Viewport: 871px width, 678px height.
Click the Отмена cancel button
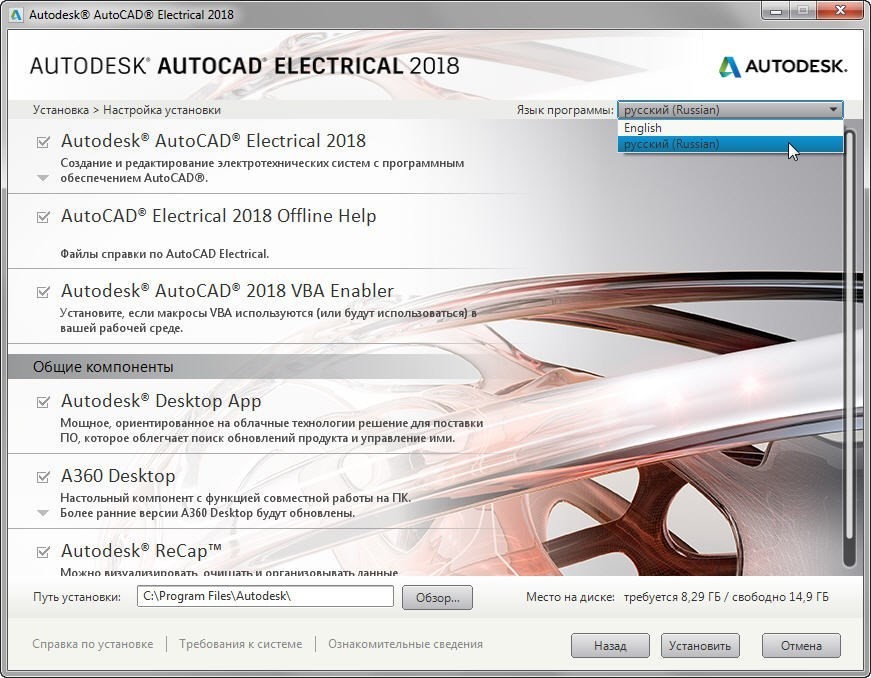pos(801,646)
